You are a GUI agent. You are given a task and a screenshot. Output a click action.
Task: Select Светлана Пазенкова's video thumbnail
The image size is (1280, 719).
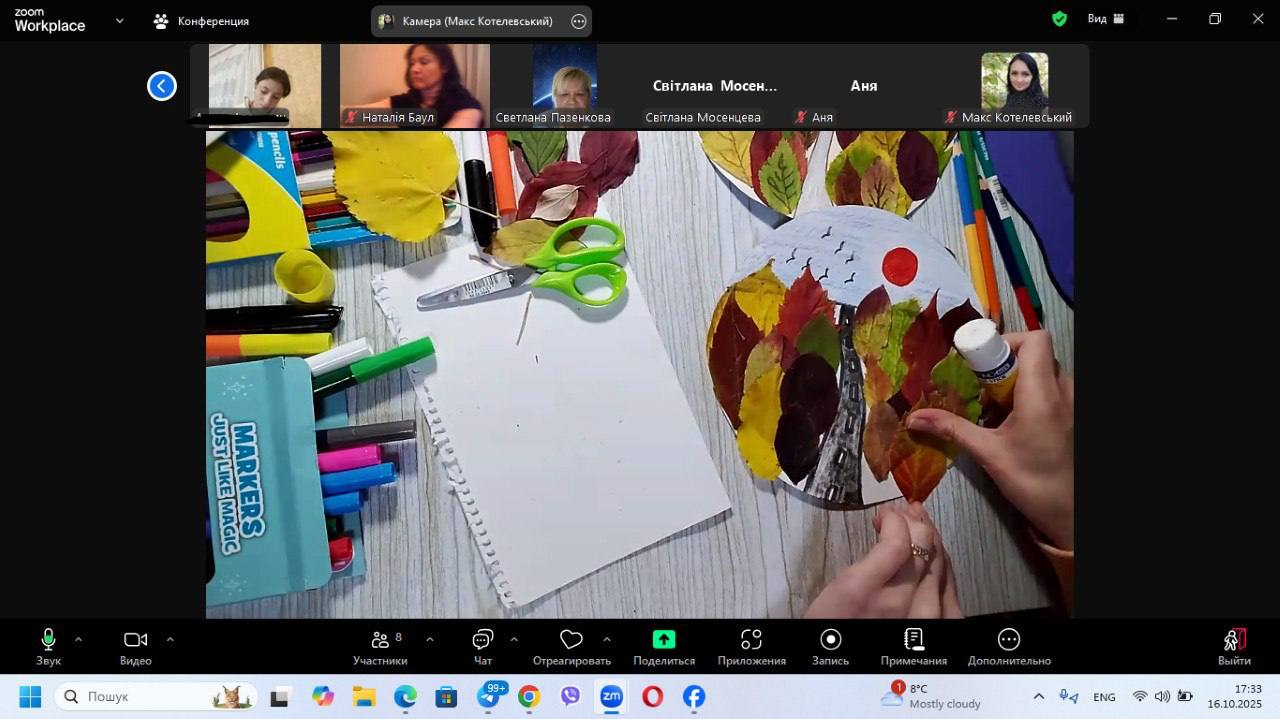(565, 85)
